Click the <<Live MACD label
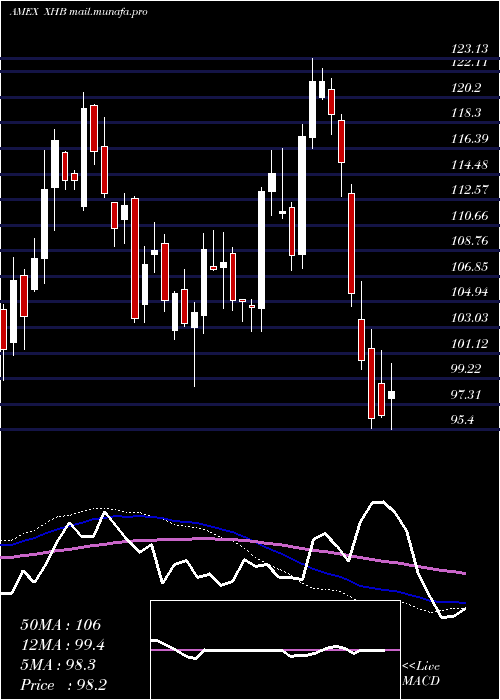This screenshot has height=700, width=500. point(421,674)
